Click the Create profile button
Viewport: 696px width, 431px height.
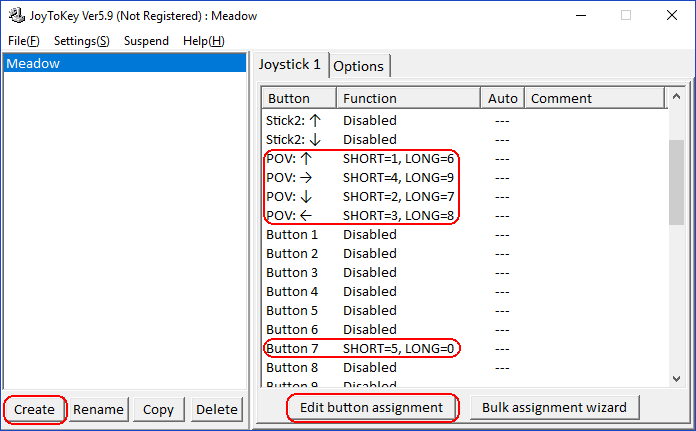click(x=34, y=409)
